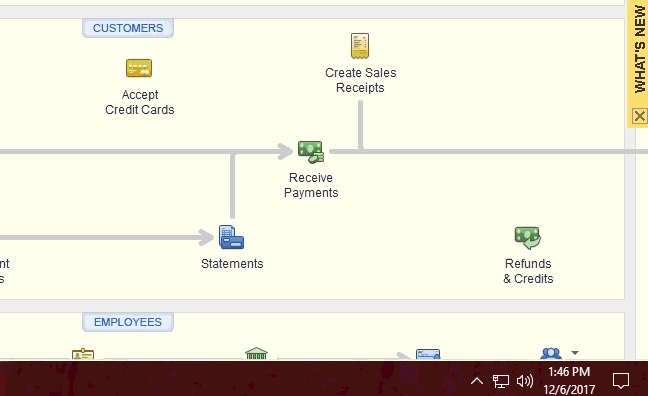This screenshot has width=648, height=396.
Task: Select the Statements document icon
Action: click(x=231, y=237)
